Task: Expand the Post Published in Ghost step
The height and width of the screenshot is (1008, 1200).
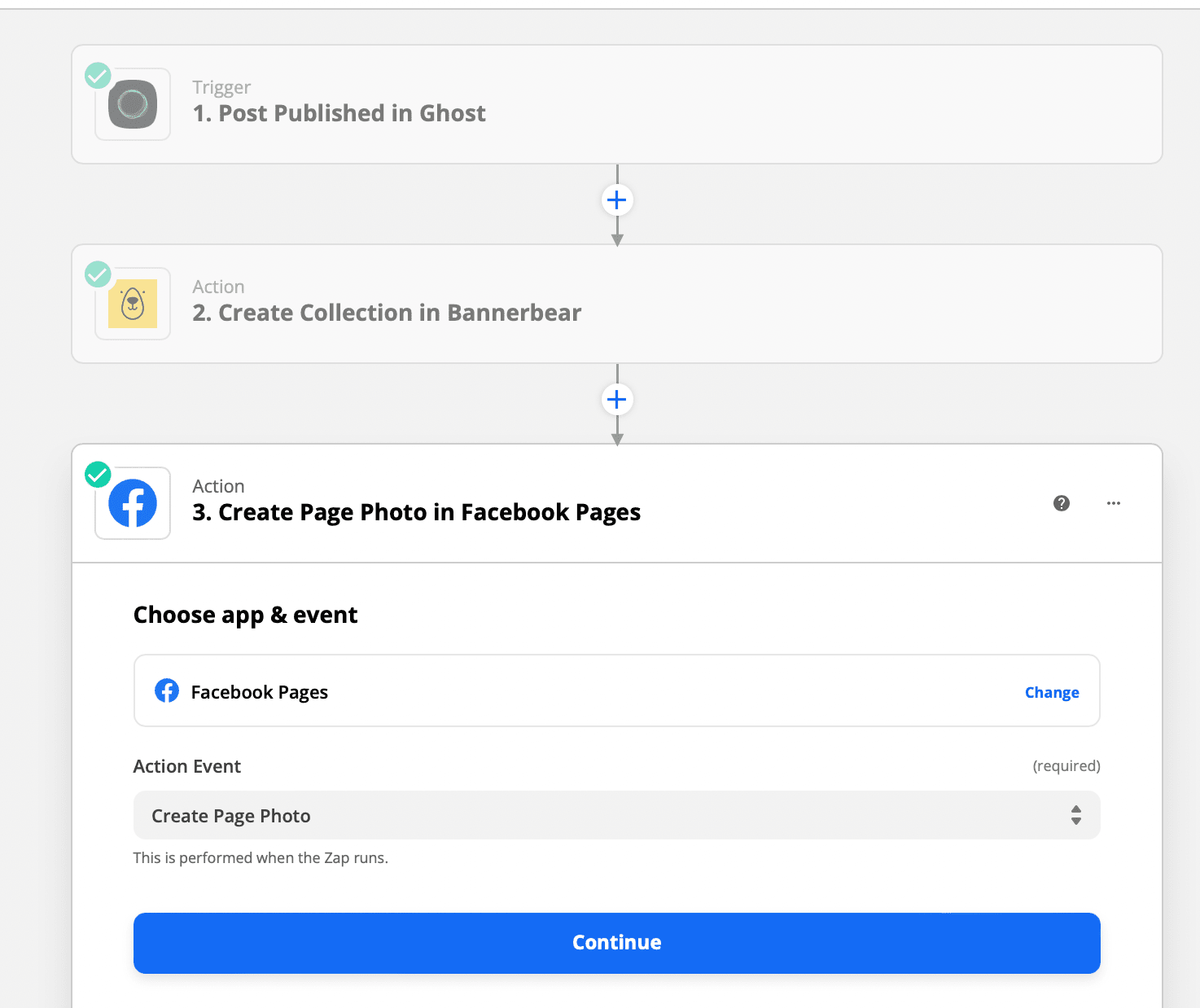Action: click(617, 104)
